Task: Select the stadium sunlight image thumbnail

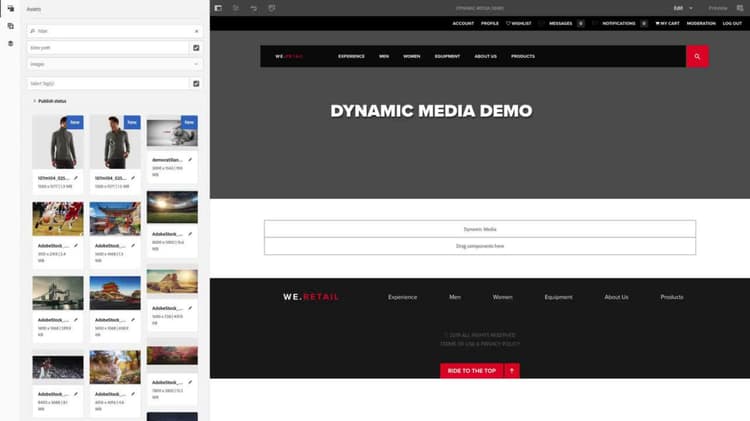Action: [x=172, y=207]
